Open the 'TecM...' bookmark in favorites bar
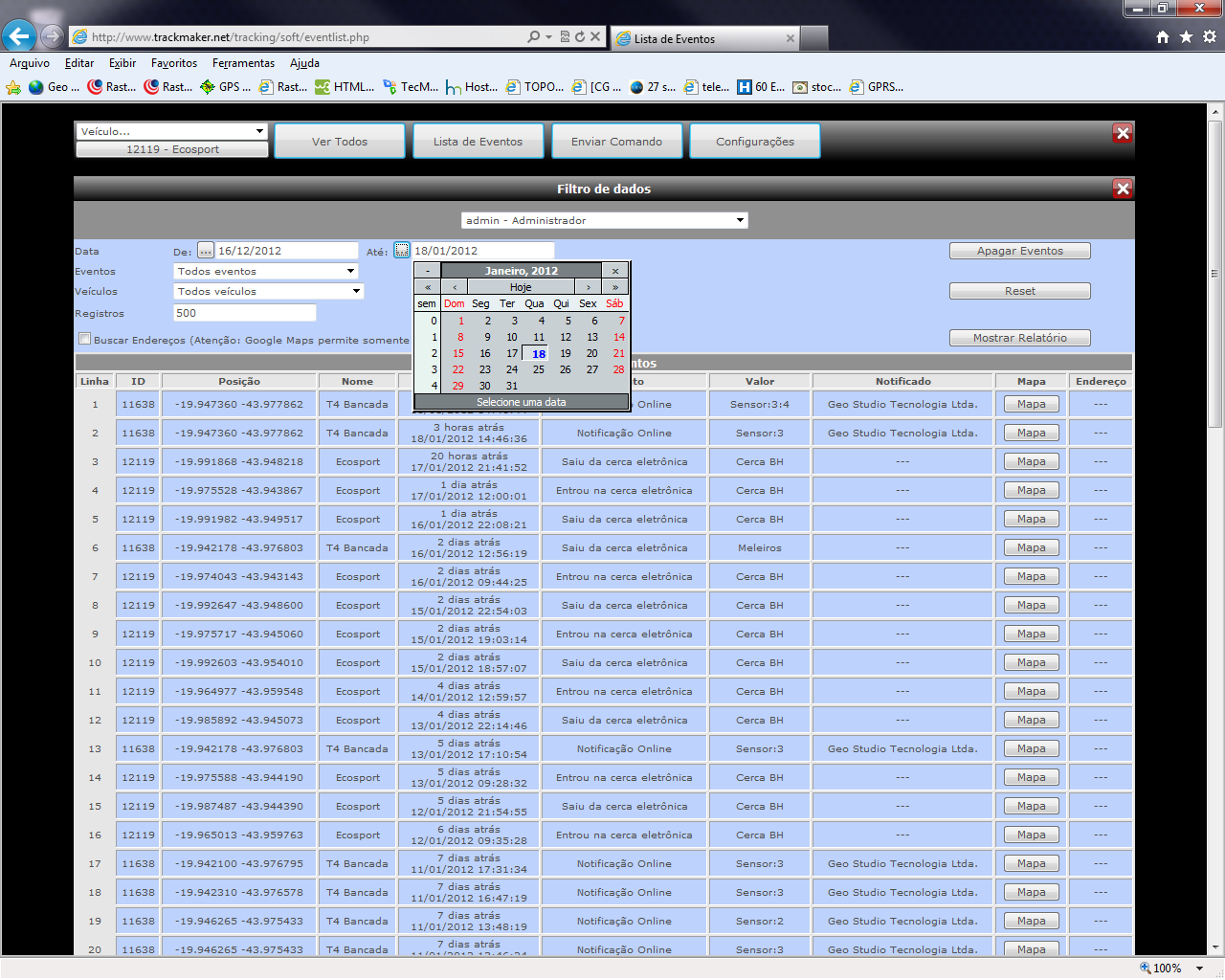The image size is (1225, 980). 410,87
